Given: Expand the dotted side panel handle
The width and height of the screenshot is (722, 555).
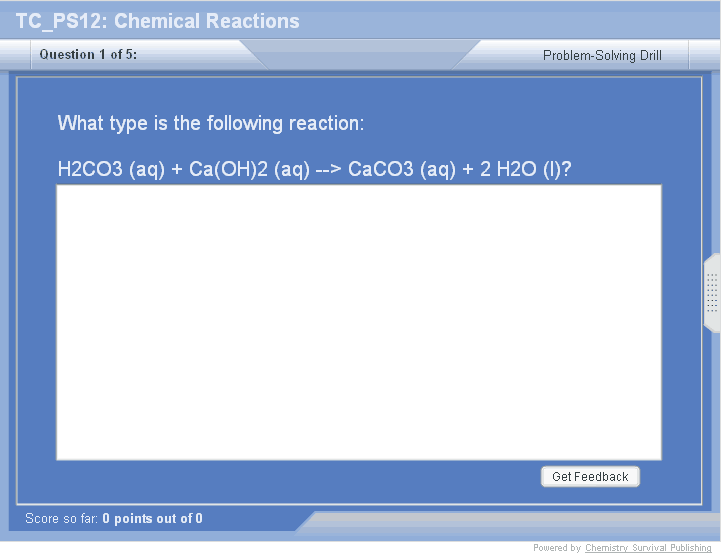Looking at the screenshot, I should tap(712, 293).
